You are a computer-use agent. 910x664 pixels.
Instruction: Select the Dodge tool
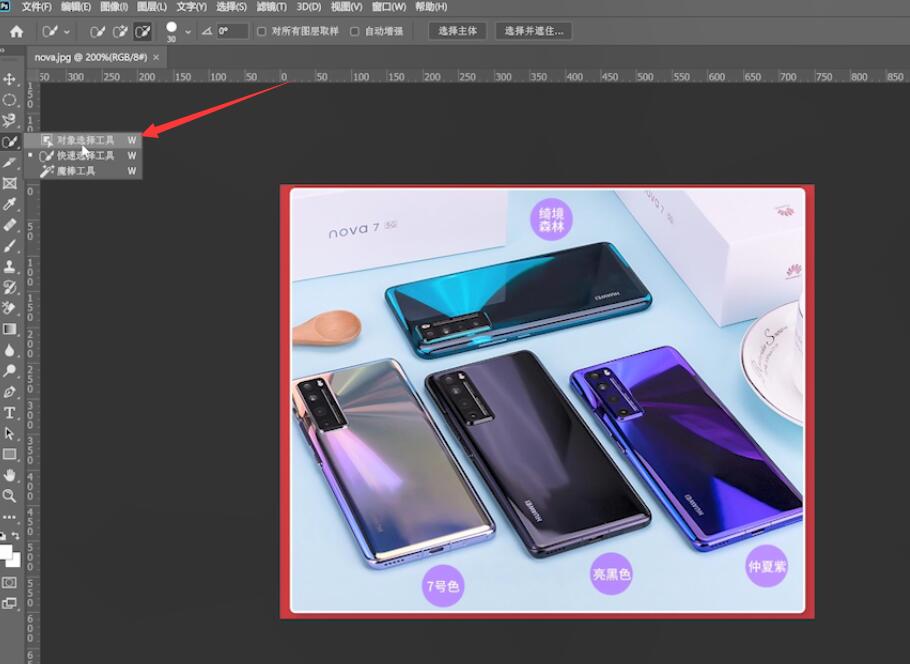click(x=9, y=371)
